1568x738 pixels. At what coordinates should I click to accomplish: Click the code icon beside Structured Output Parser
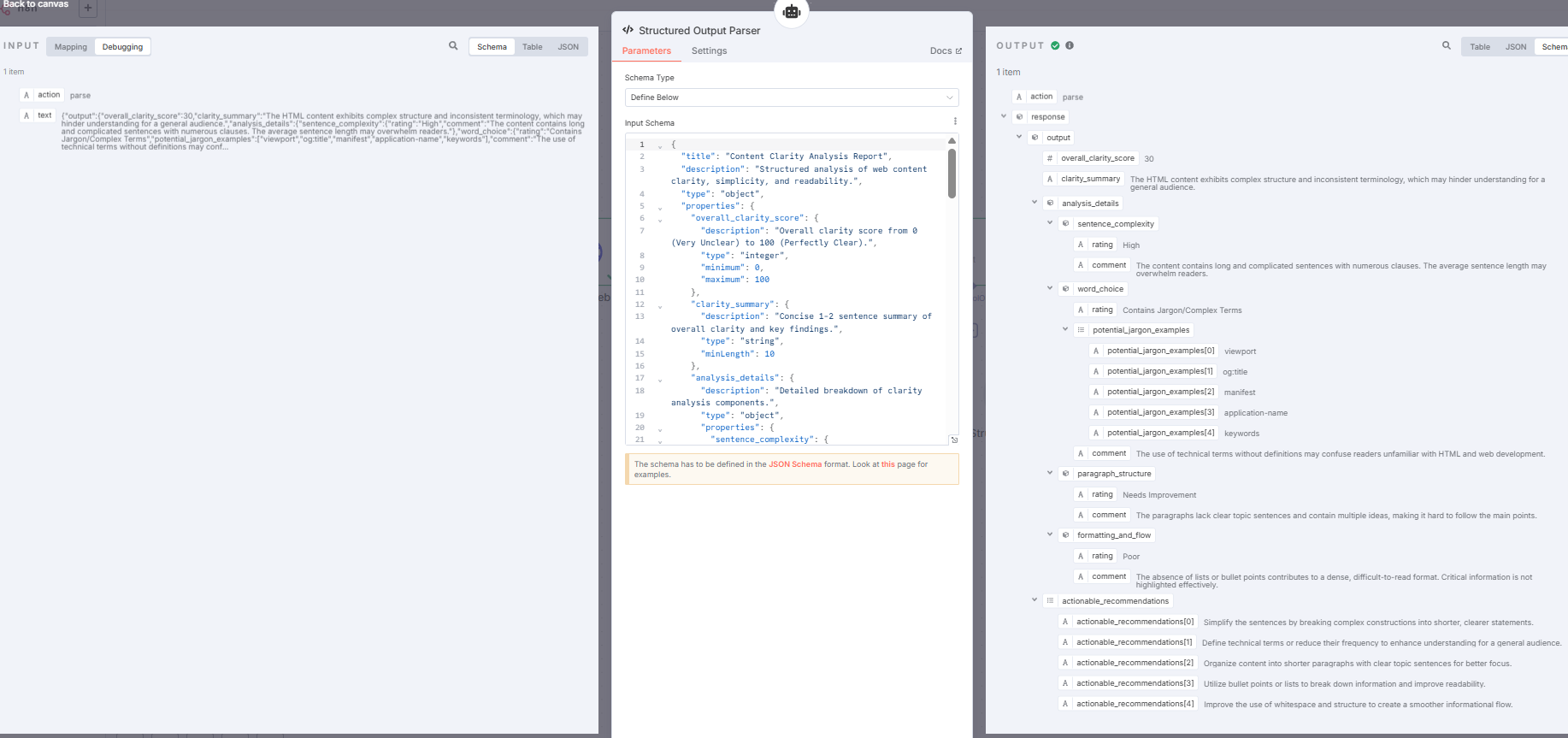coord(628,30)
